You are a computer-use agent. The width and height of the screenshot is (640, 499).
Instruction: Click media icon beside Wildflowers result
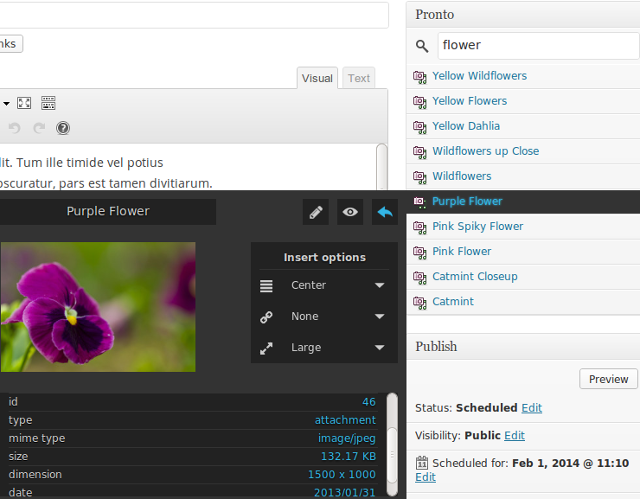coord(420,177)
